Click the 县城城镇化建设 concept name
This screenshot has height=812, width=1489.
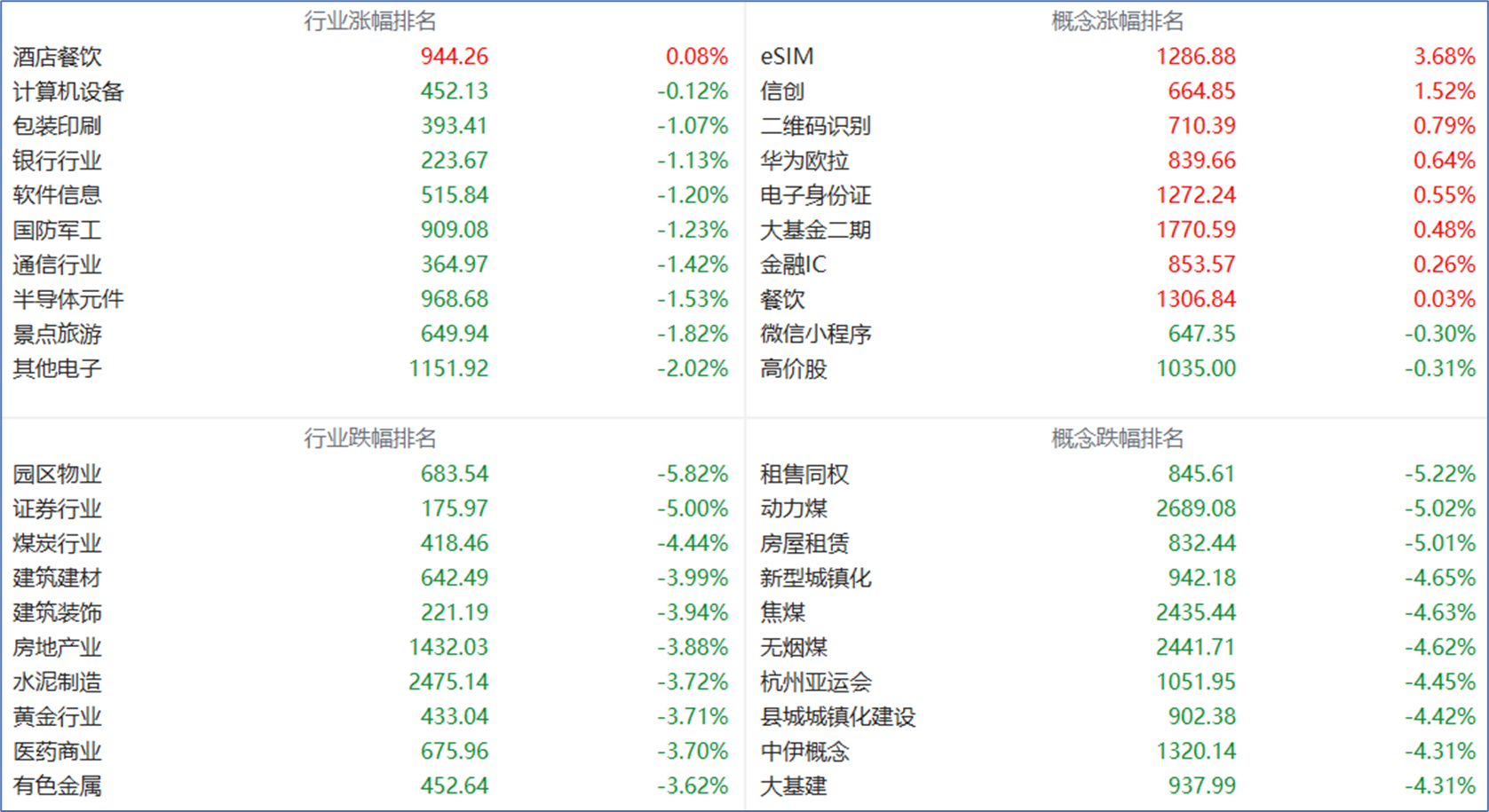click(x=837, y=716)
